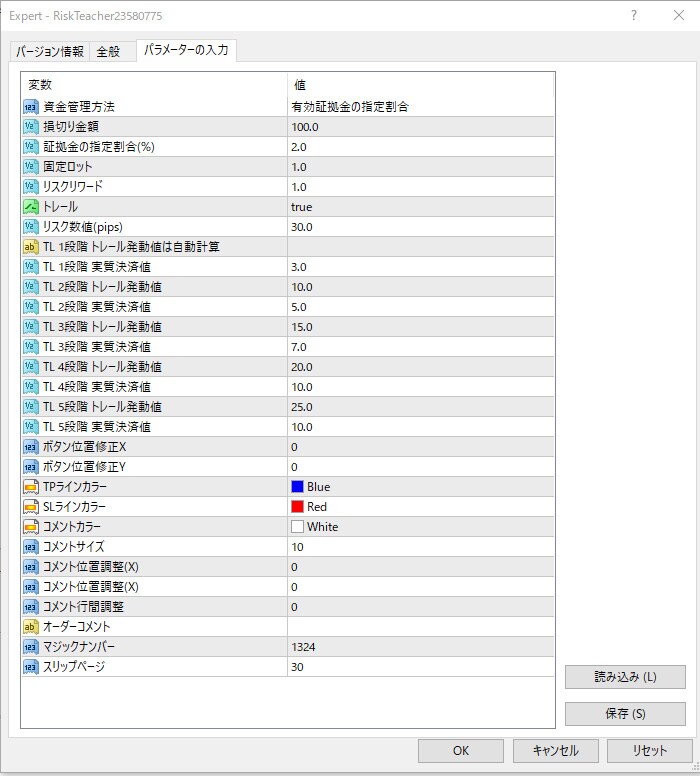Click the icon beside 証拠金の指定割合(%)
Image resolution: width=700 pixels, height=776 pixels.
click(31, 147)
